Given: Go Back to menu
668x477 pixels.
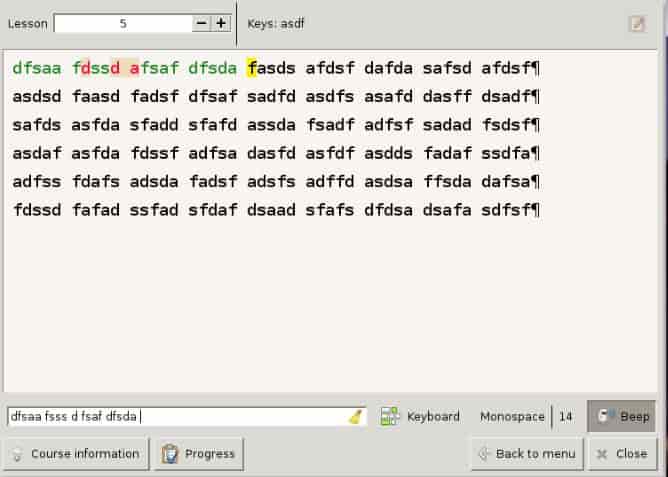Looking at the screenshot, I should coord(527,454).
